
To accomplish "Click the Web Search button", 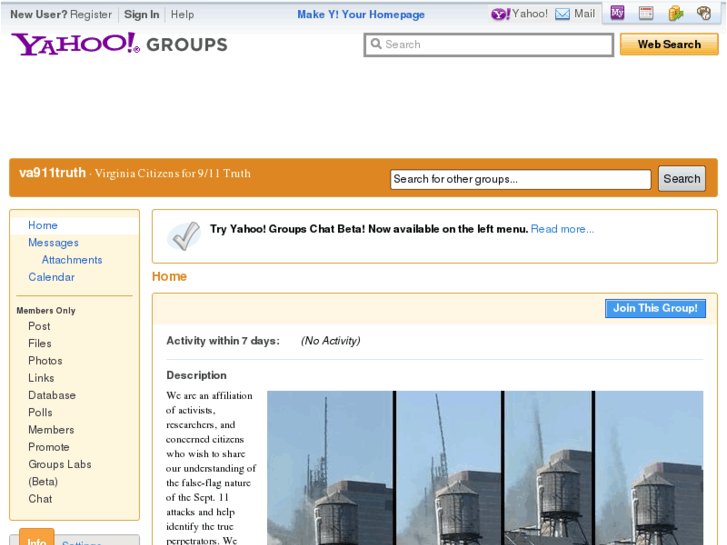I will pos(669,45).
